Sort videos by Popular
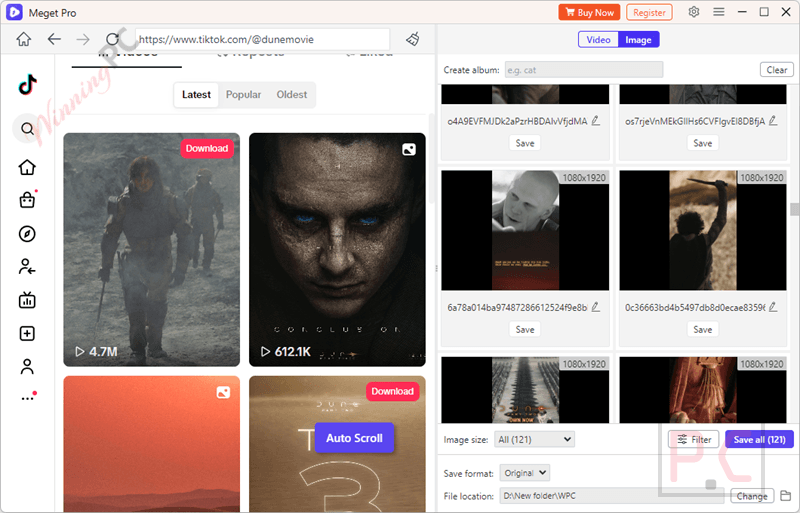The width and height of the screenshot is (800, 513). tap(243, 94)
